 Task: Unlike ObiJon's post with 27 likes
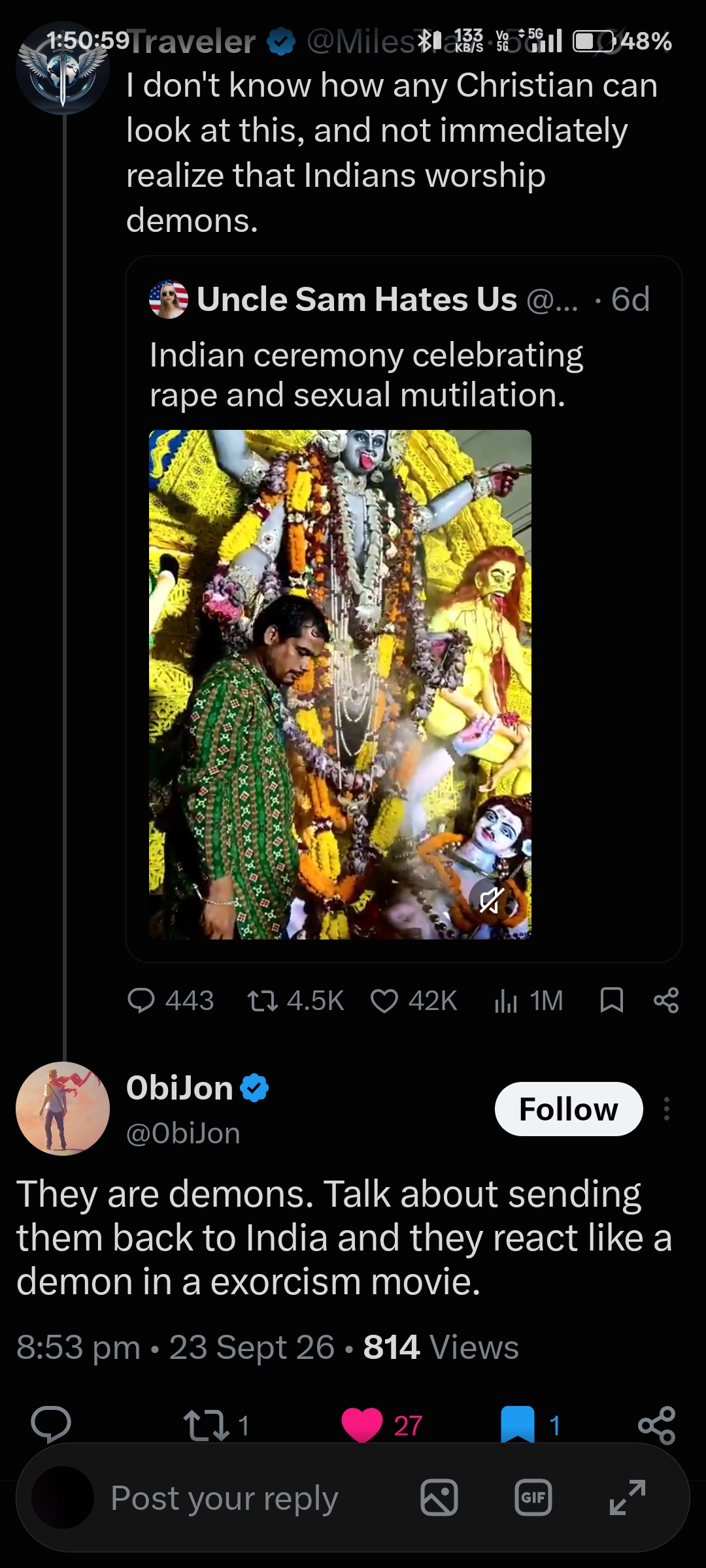pos(362,1425)
